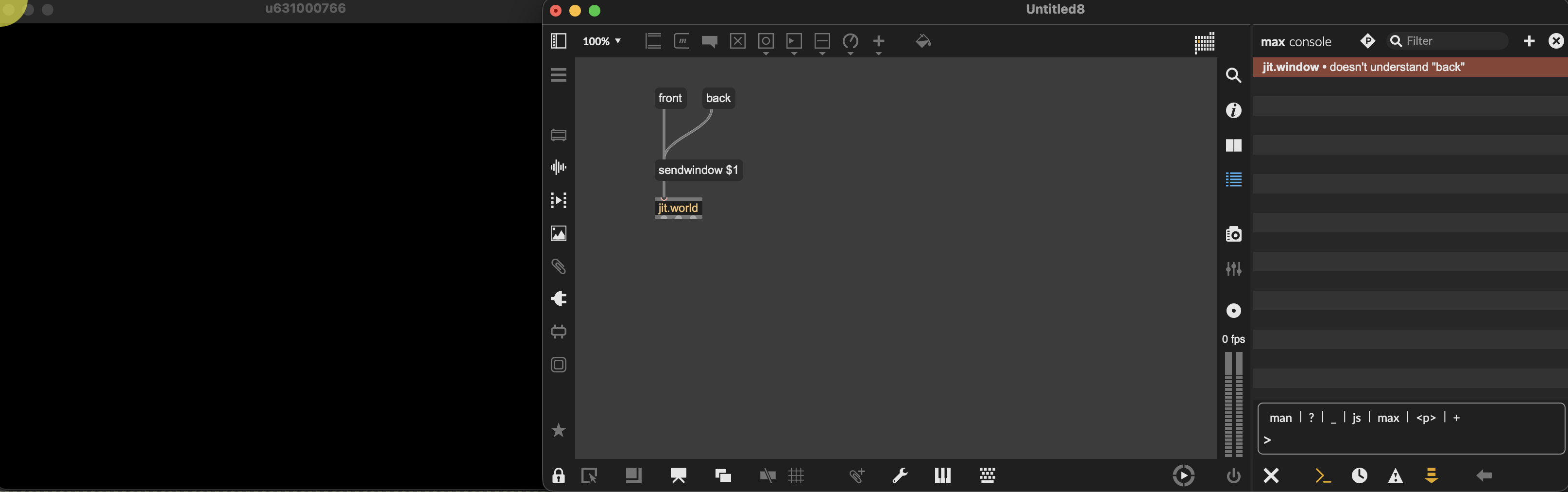Open the Audio browser waveform icon
This screenshot has height=492, width=1568.
tap(558, 167)
